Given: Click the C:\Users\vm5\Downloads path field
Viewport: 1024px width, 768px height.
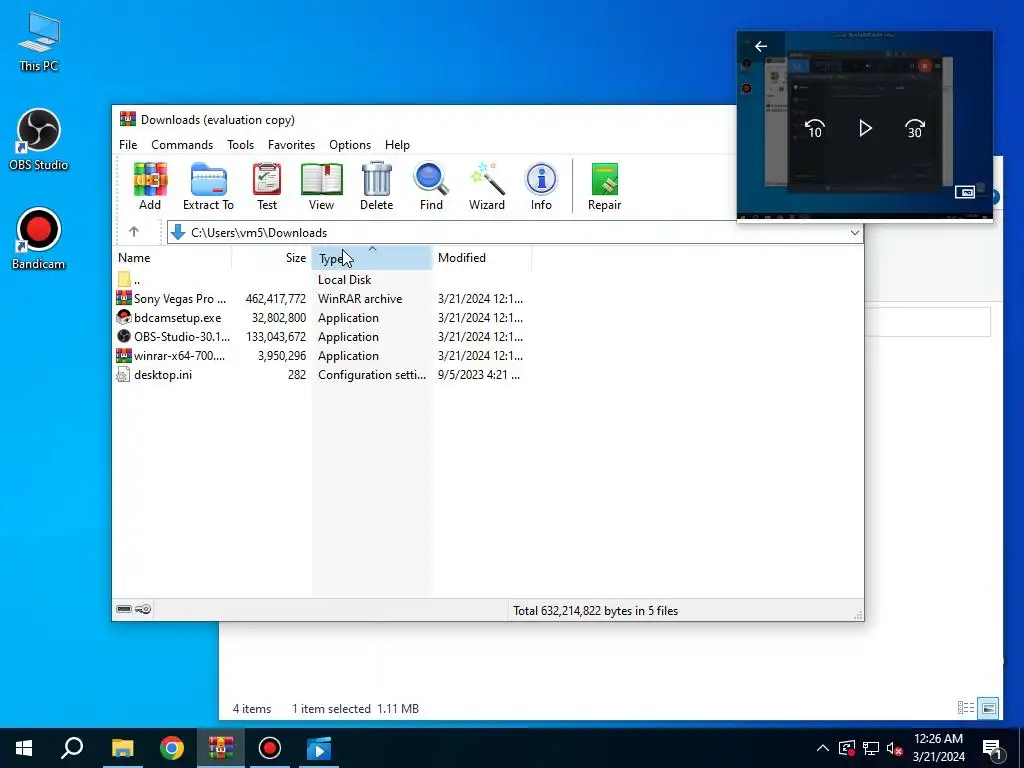Looking at the screenshot, I should click(x=515, y=232).
